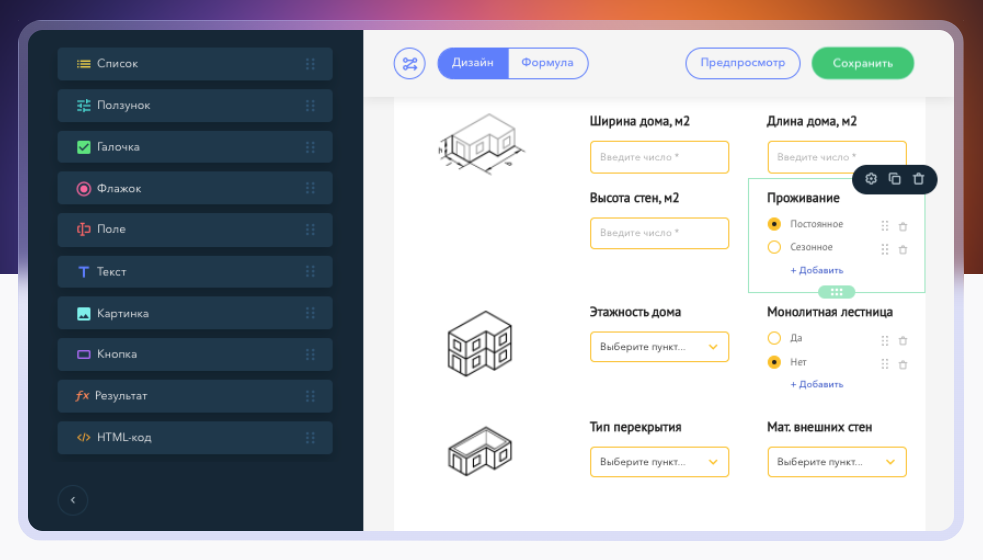The image size is (983, 560).
Task: Collapse the sidebar with the chevron button
Action: [x=73, y=500]
